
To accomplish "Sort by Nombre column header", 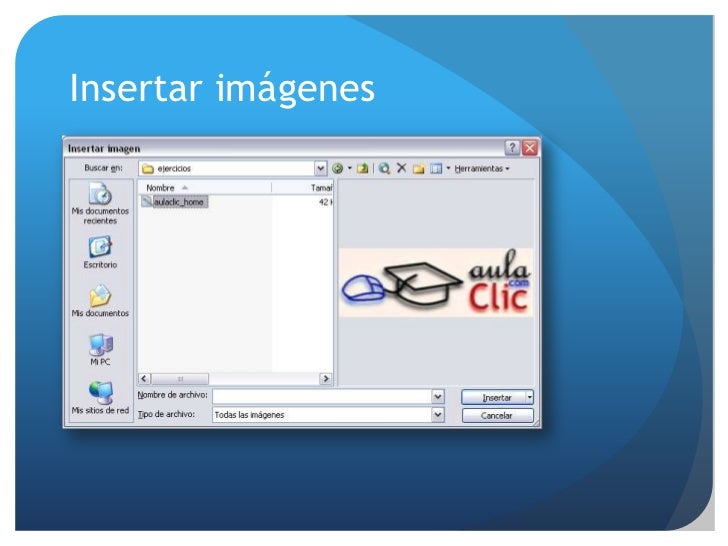I will pos(204,188).
